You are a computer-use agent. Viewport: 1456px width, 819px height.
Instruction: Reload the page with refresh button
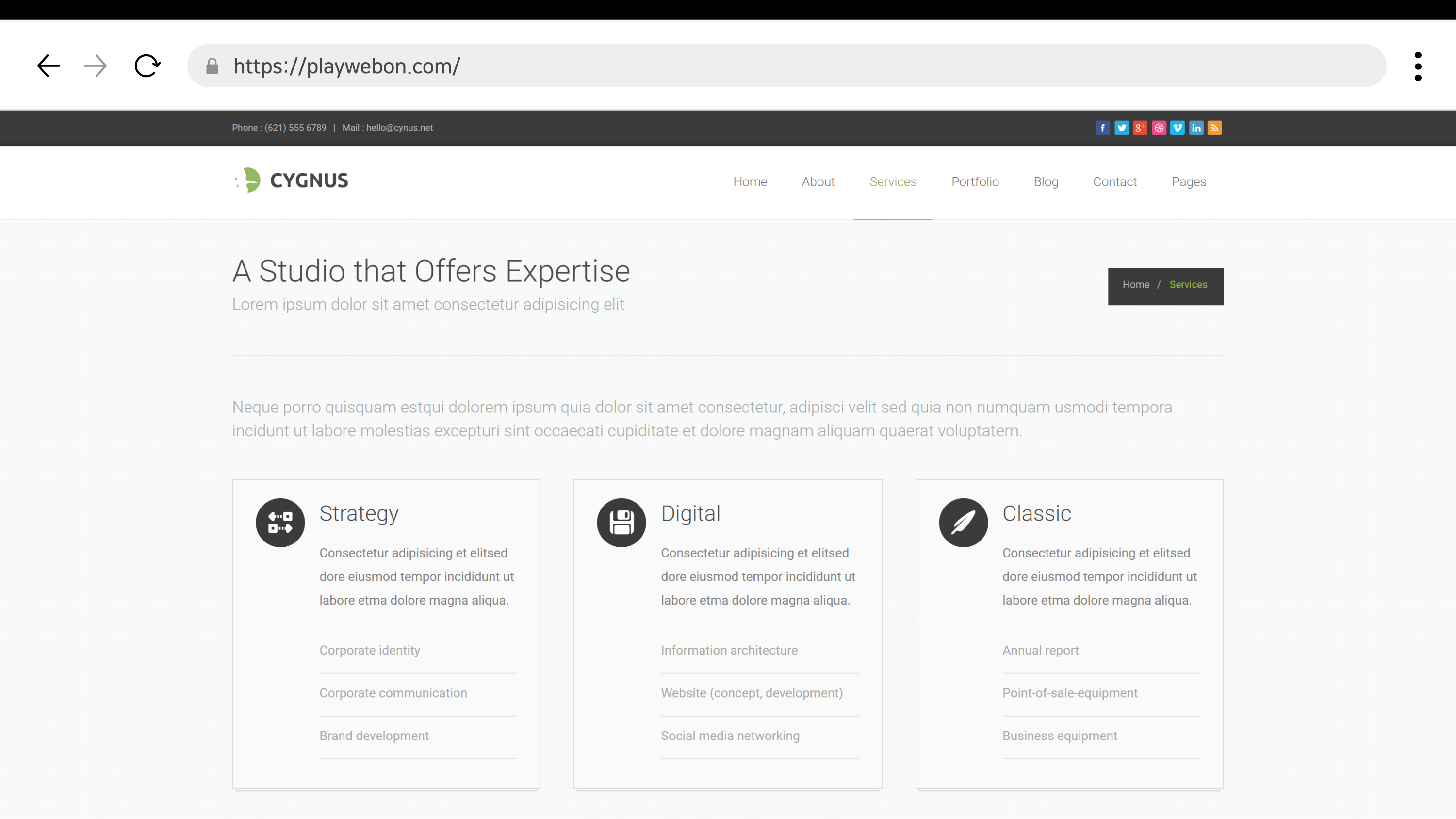tap(147, 66)
